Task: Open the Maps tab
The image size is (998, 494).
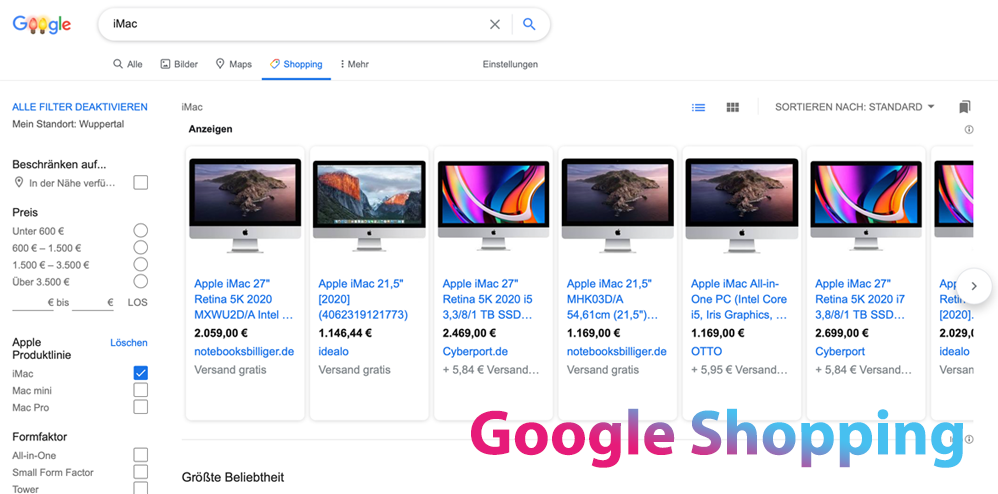Action: [x=234, y=64]
